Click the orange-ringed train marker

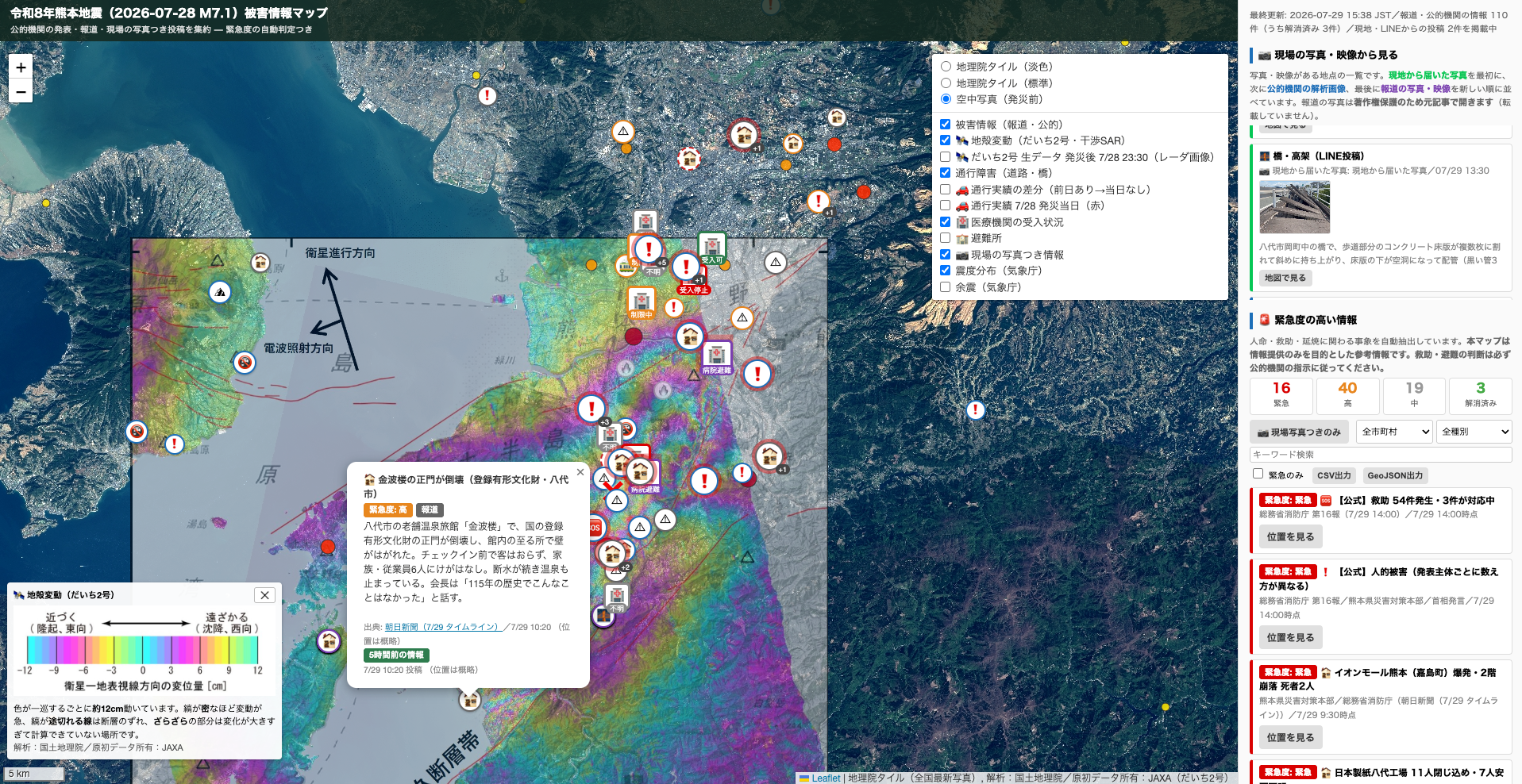pyautogui.click(x=626, y=266)
